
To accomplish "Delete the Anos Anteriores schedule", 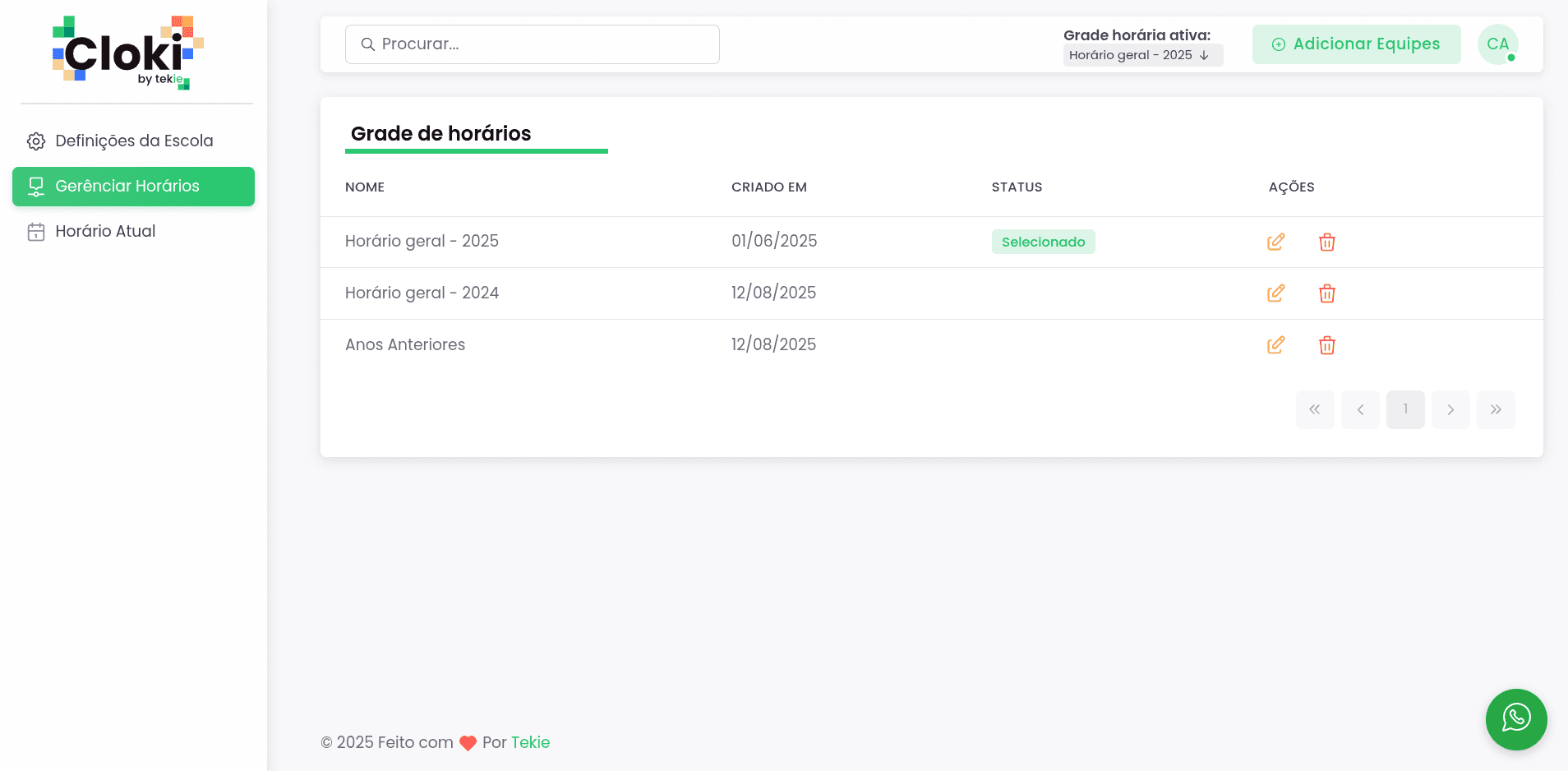I will pos(1326,345).
